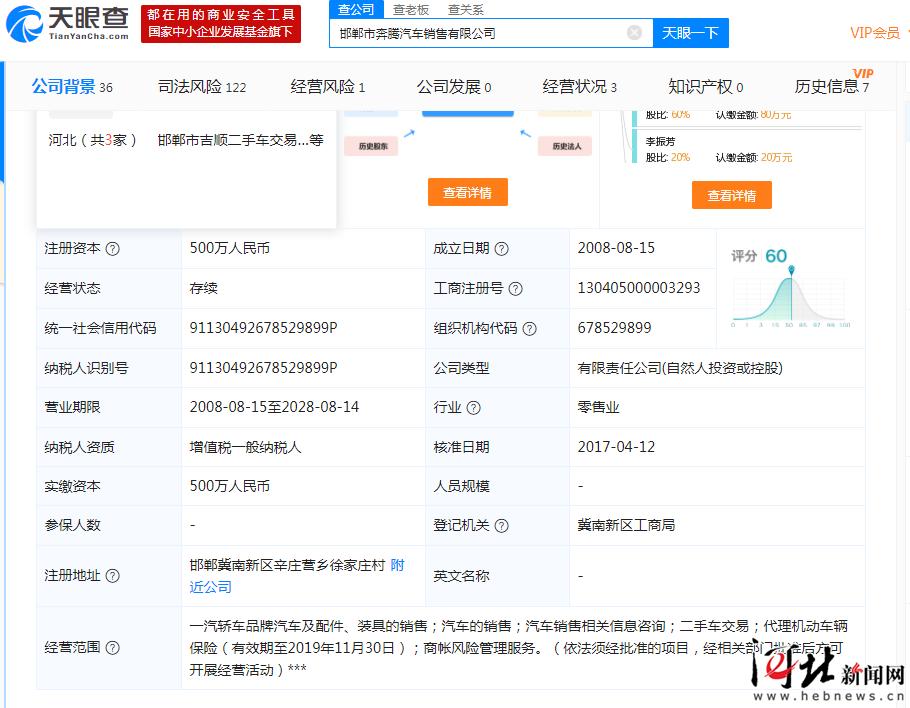
Task: Switch to the 查老板 search tab
Action: [x=411, y=9]
